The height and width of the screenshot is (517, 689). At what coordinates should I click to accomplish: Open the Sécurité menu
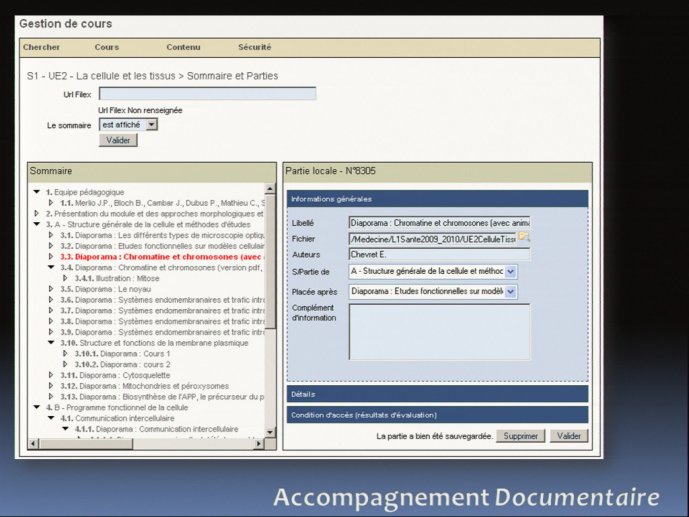(254, 47)
